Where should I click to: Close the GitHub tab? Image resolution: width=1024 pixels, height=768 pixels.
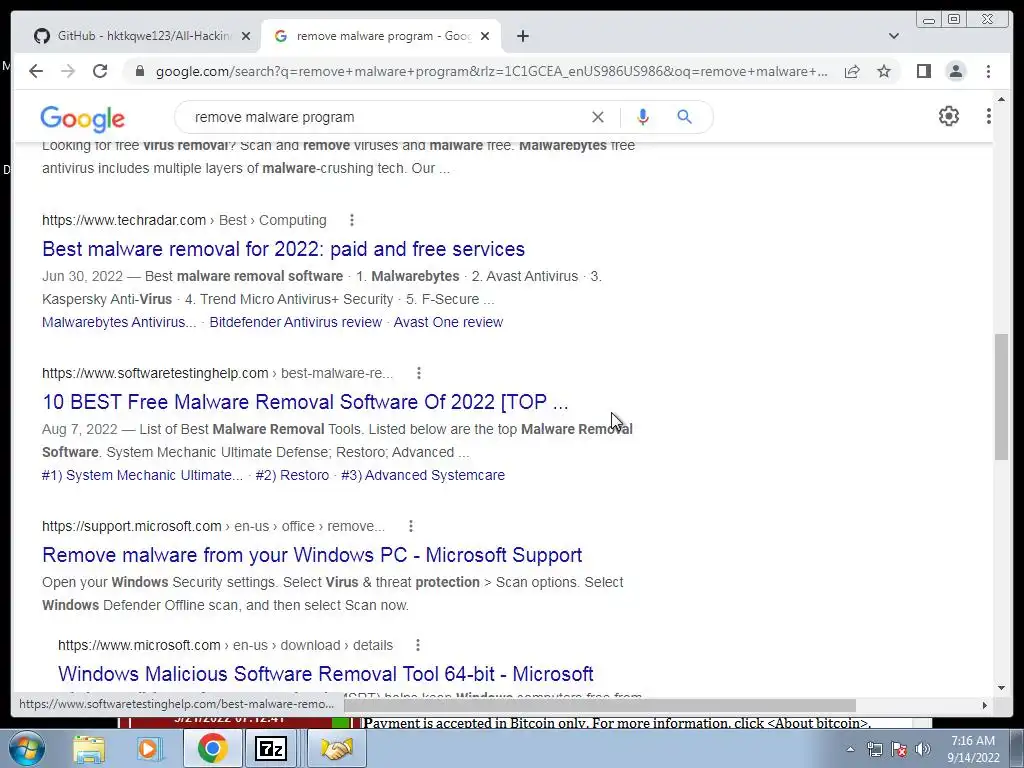coord(246,36)
